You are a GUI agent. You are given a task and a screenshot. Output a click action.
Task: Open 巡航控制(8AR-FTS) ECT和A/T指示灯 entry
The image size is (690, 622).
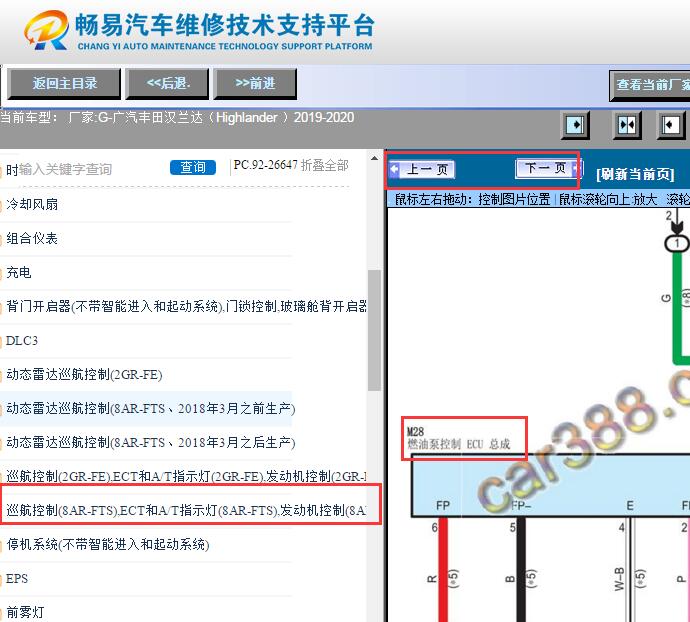(187, 510)
